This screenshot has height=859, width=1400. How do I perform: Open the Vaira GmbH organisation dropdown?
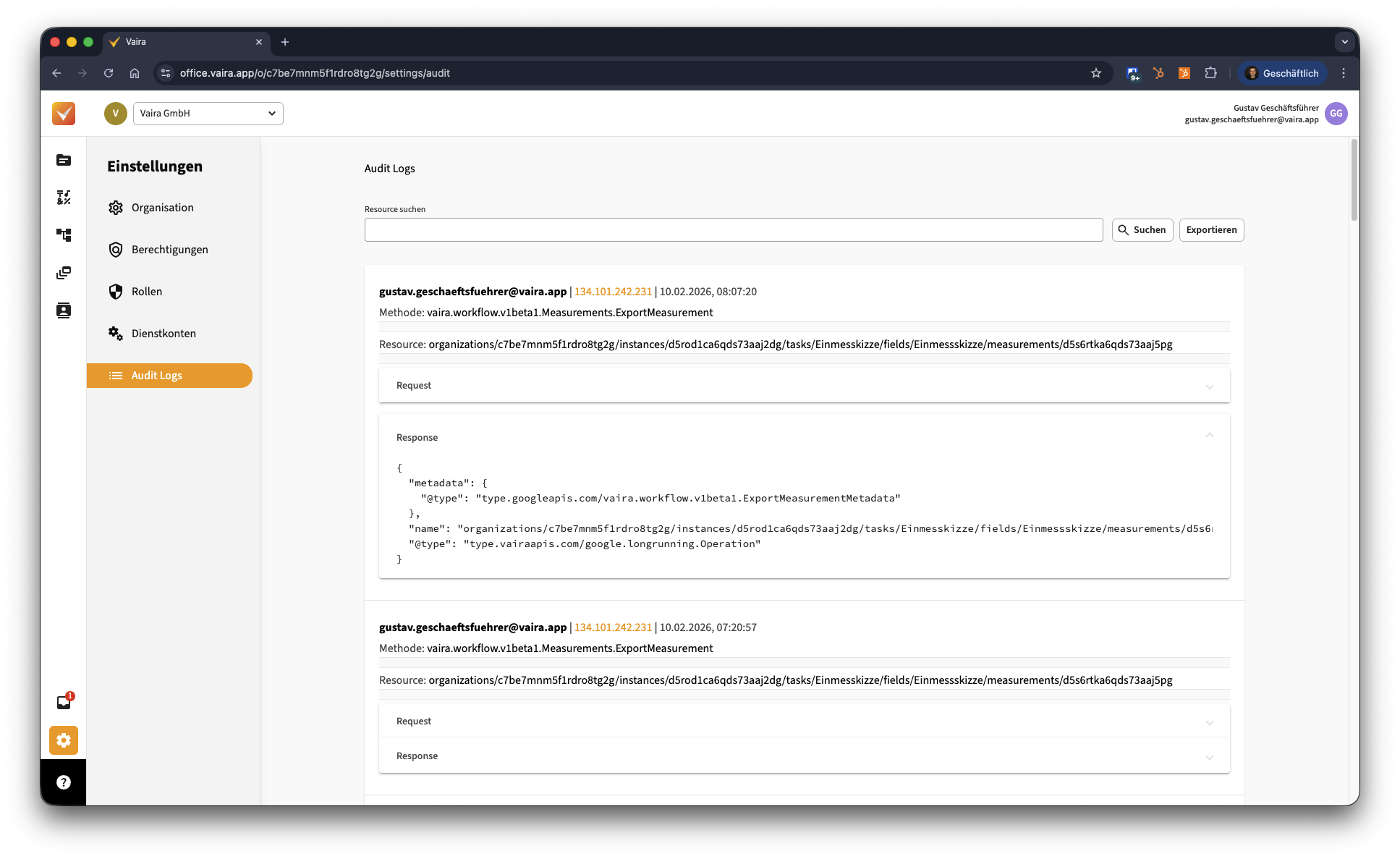coord(208,114)
